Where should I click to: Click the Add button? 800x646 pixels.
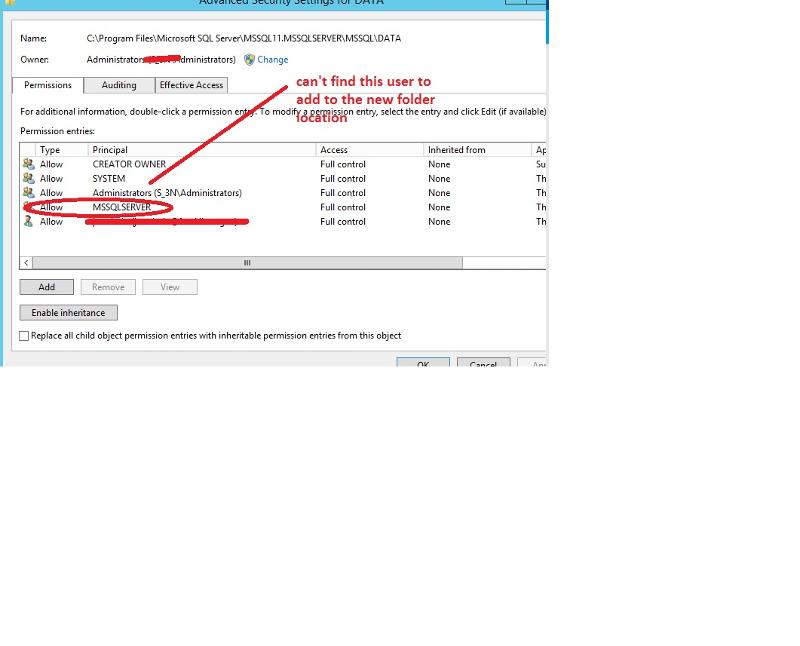(x=46, y=287)
